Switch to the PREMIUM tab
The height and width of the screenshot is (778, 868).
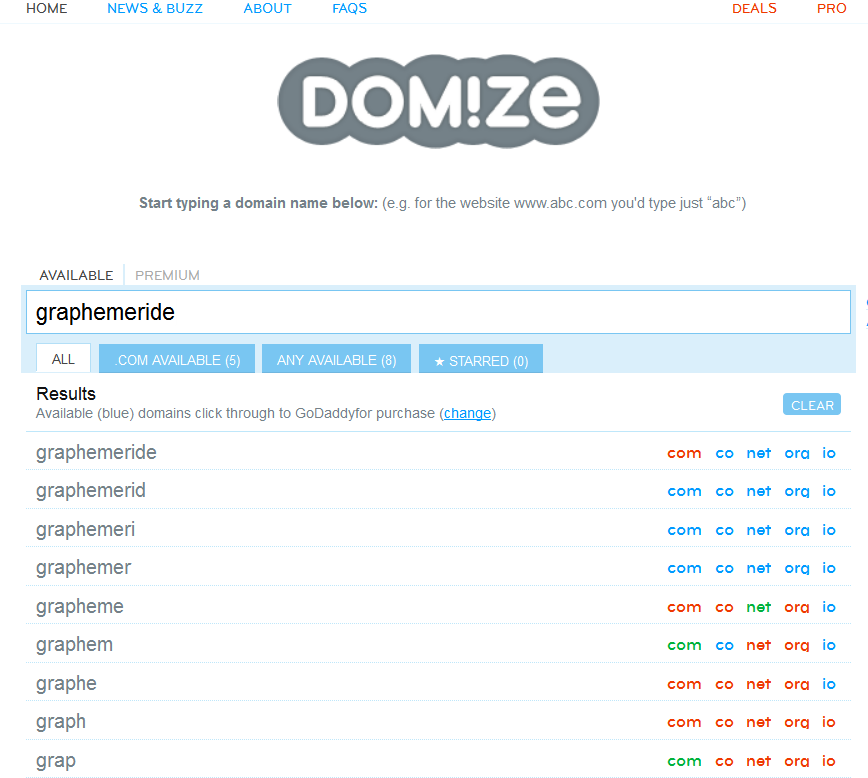167,275
